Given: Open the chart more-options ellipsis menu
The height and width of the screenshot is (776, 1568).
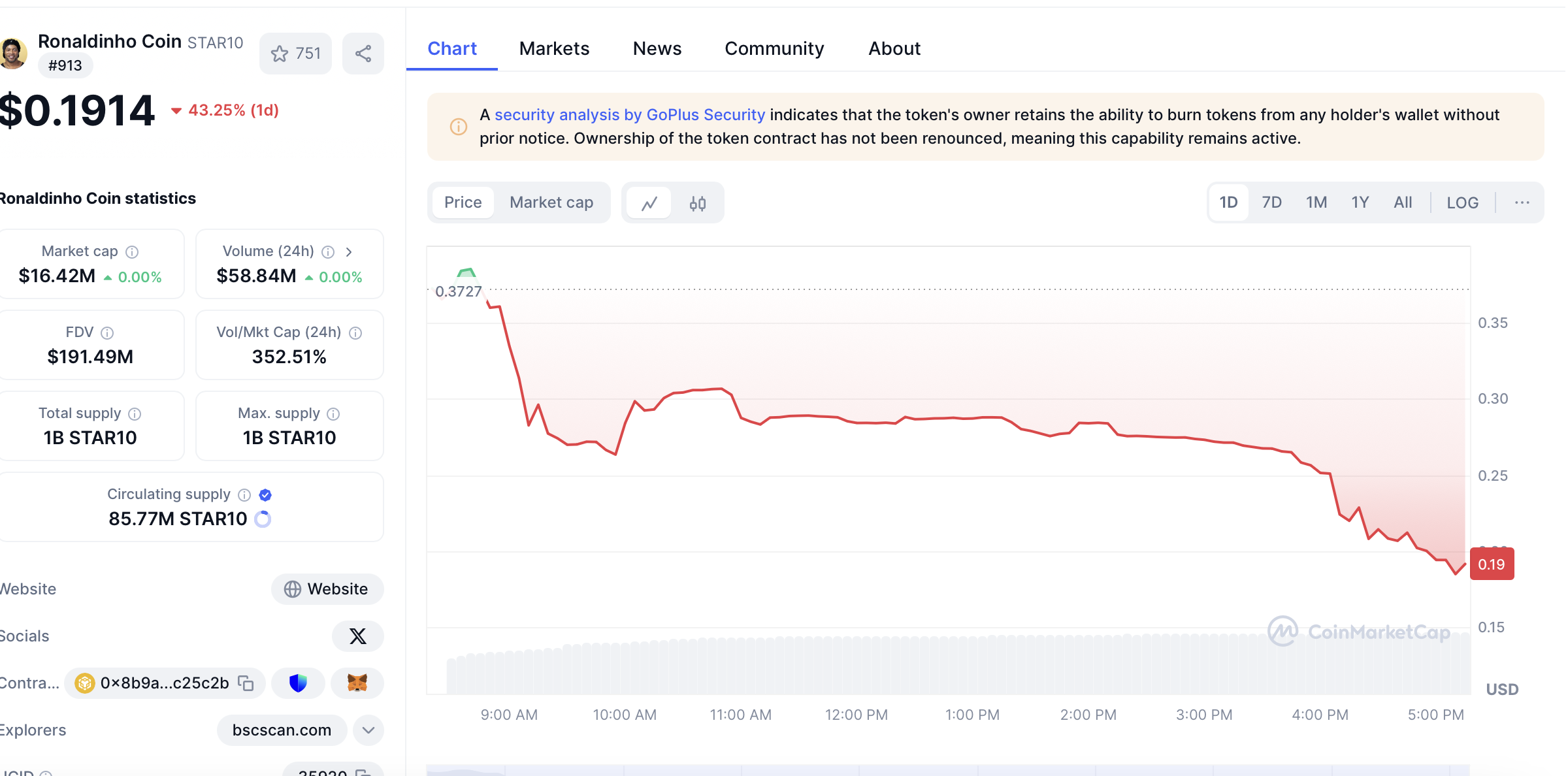Looking at the screenshot, I should coord(1522,202).
